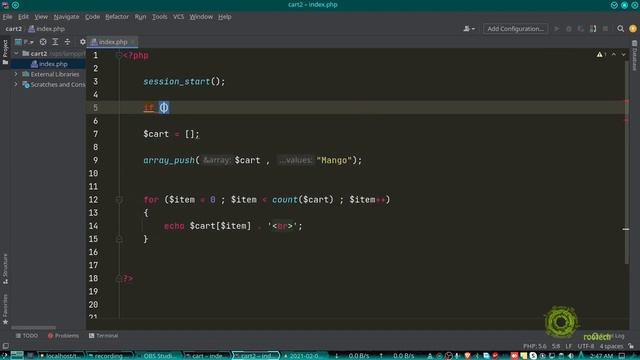The image size is (640, 360).
Task: Open the Refactor menu
Action: 117,17
